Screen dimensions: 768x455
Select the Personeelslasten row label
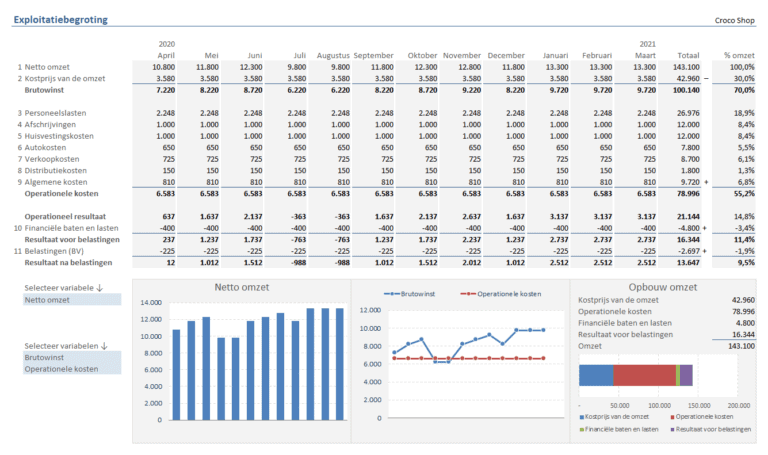tap(56, 113)
